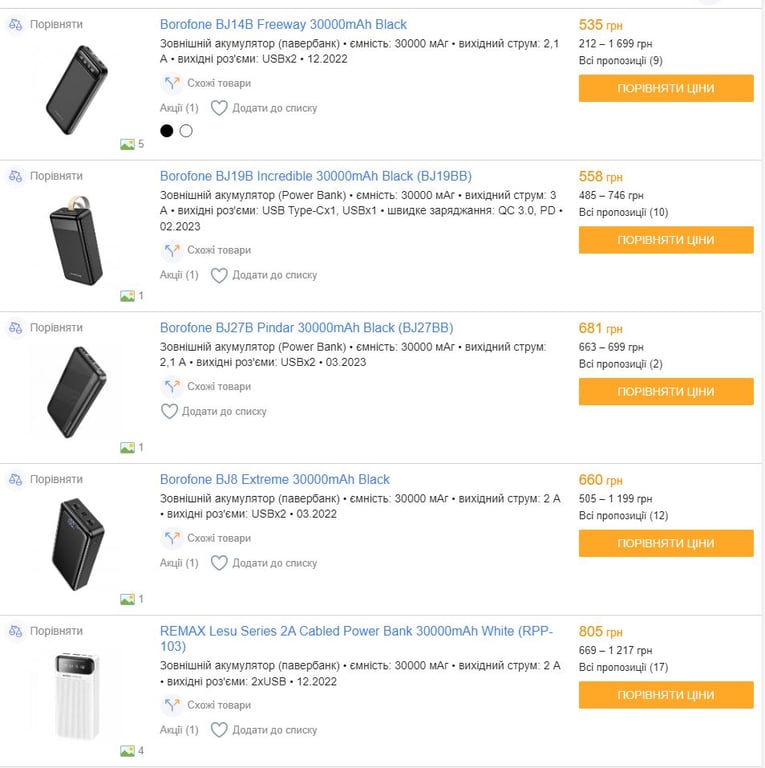Click heart icon for Borofone BJ19B Incredible
This screenshot has width=765, height=768.
[219, 275]
